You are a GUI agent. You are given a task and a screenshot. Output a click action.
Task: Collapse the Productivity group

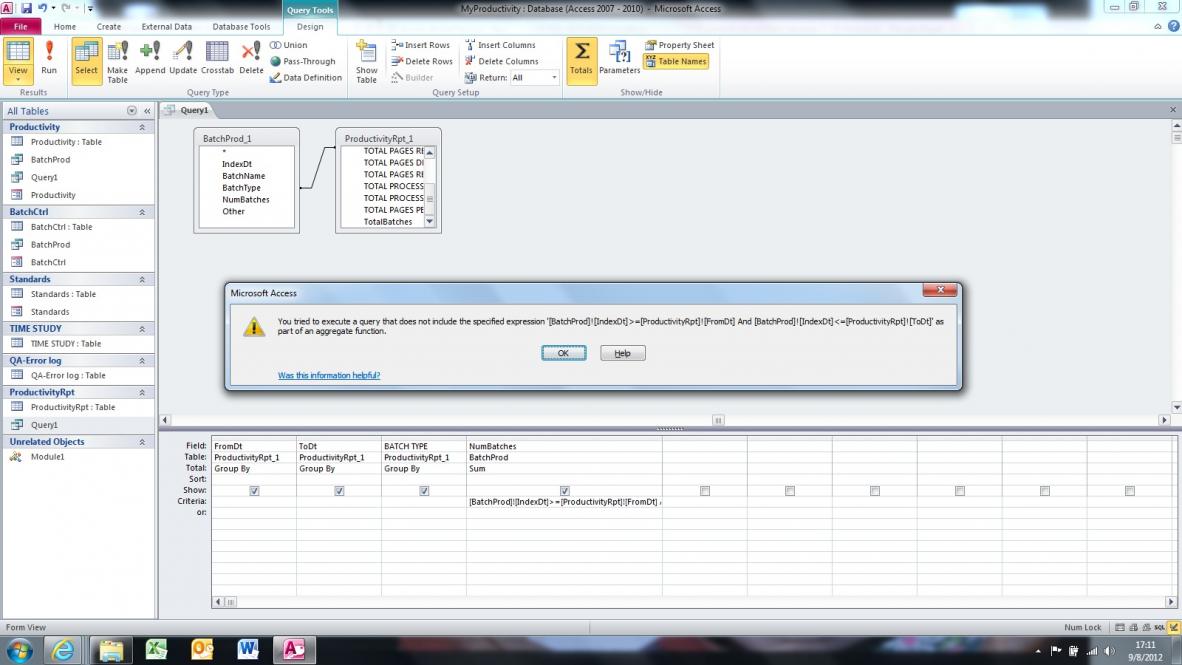pos(142,127)
